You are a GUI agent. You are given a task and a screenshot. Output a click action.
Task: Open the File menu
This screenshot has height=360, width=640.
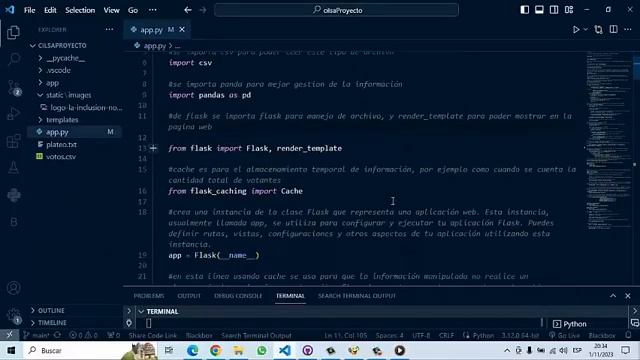coord(29,10)
